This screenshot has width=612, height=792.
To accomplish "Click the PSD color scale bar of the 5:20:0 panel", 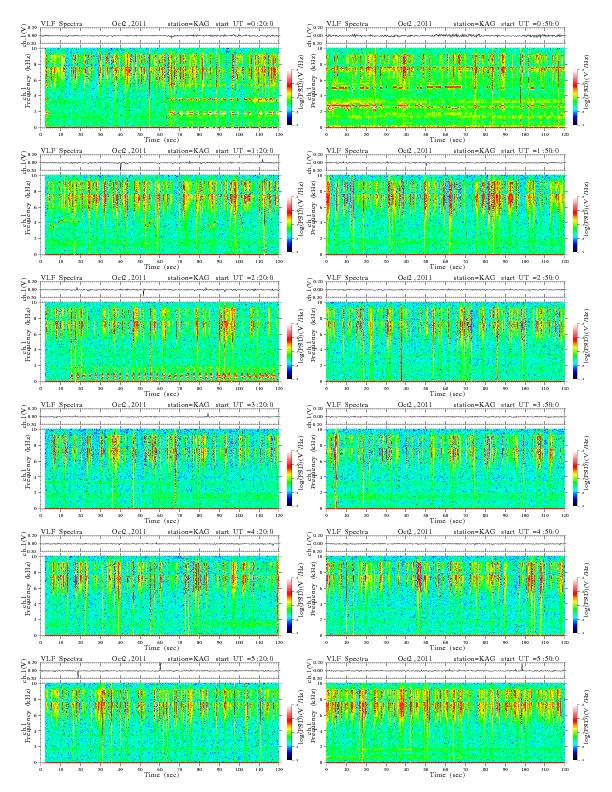I will point(289,732).
